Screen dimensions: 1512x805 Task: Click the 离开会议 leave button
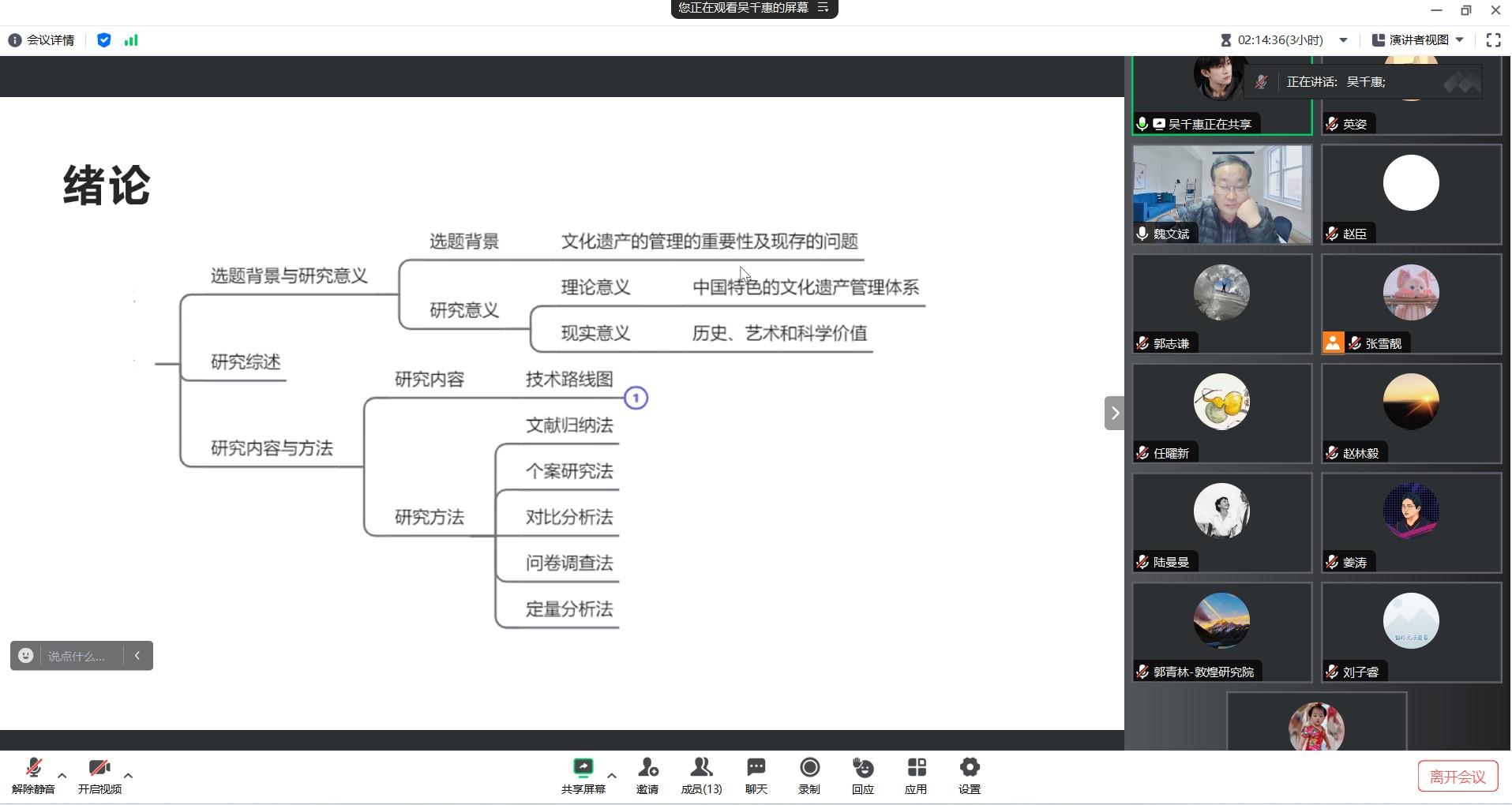(x=1458, y=777)
